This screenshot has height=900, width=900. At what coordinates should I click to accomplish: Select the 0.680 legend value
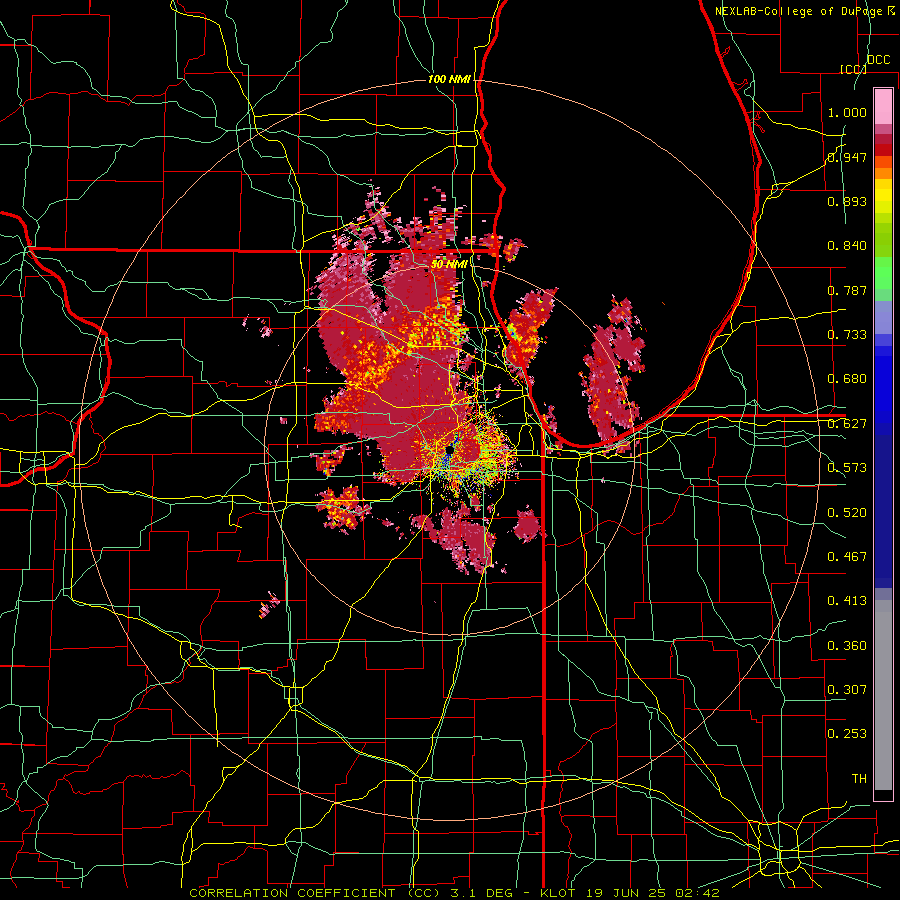[x=847, y=379]
